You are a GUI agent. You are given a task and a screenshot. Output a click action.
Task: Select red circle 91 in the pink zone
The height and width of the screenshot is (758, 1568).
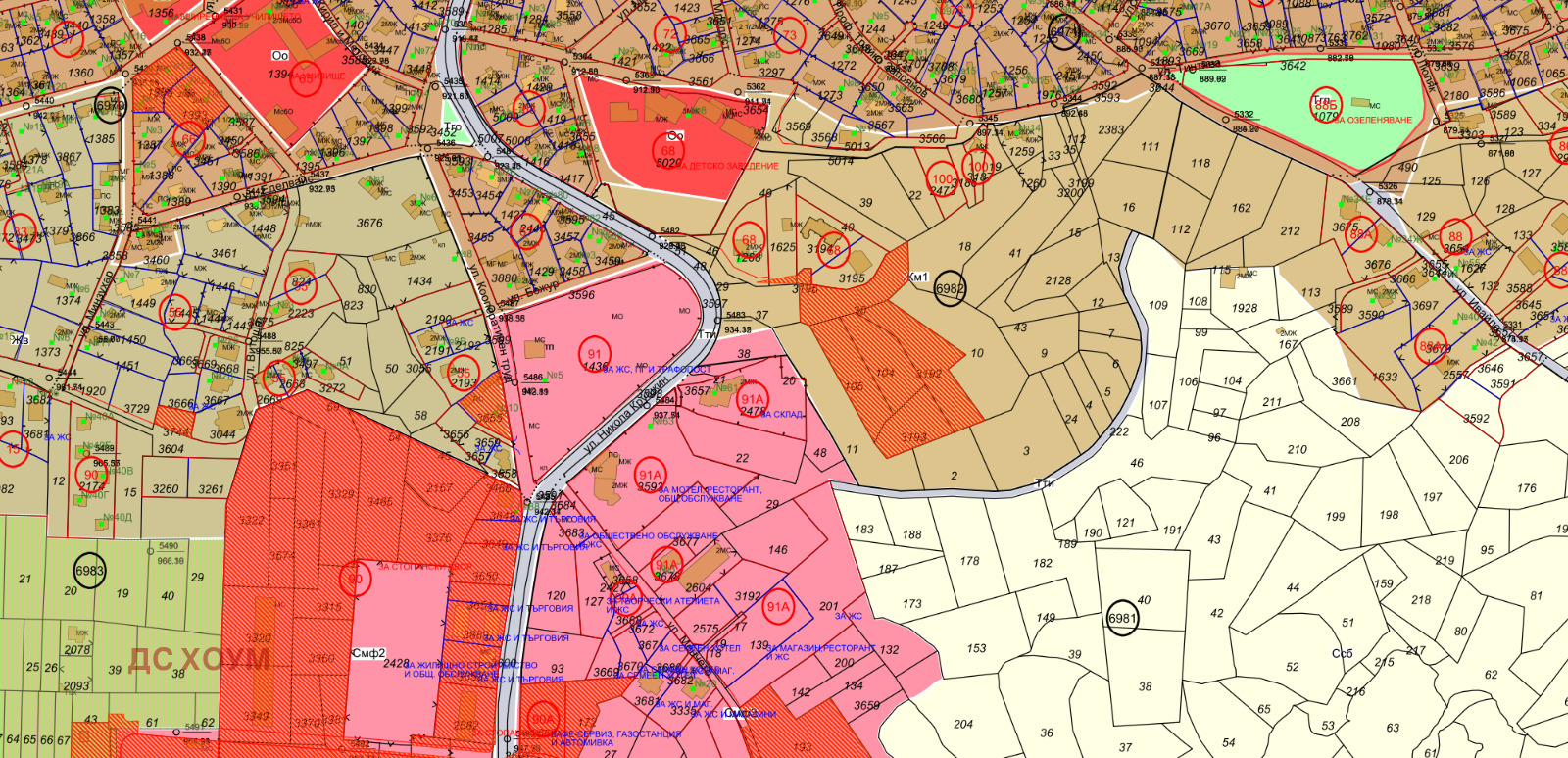point(595,354)
